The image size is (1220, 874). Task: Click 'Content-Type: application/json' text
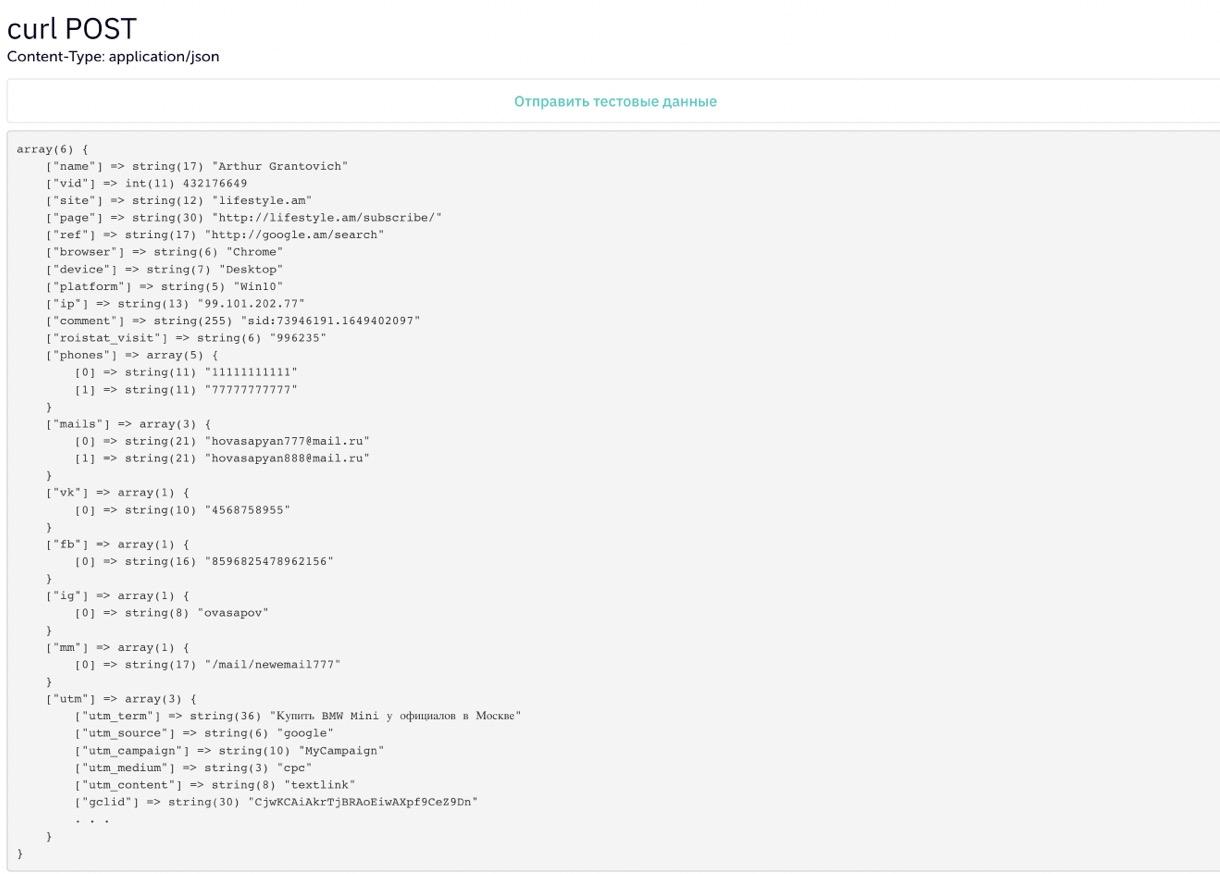tap(113, 57)
